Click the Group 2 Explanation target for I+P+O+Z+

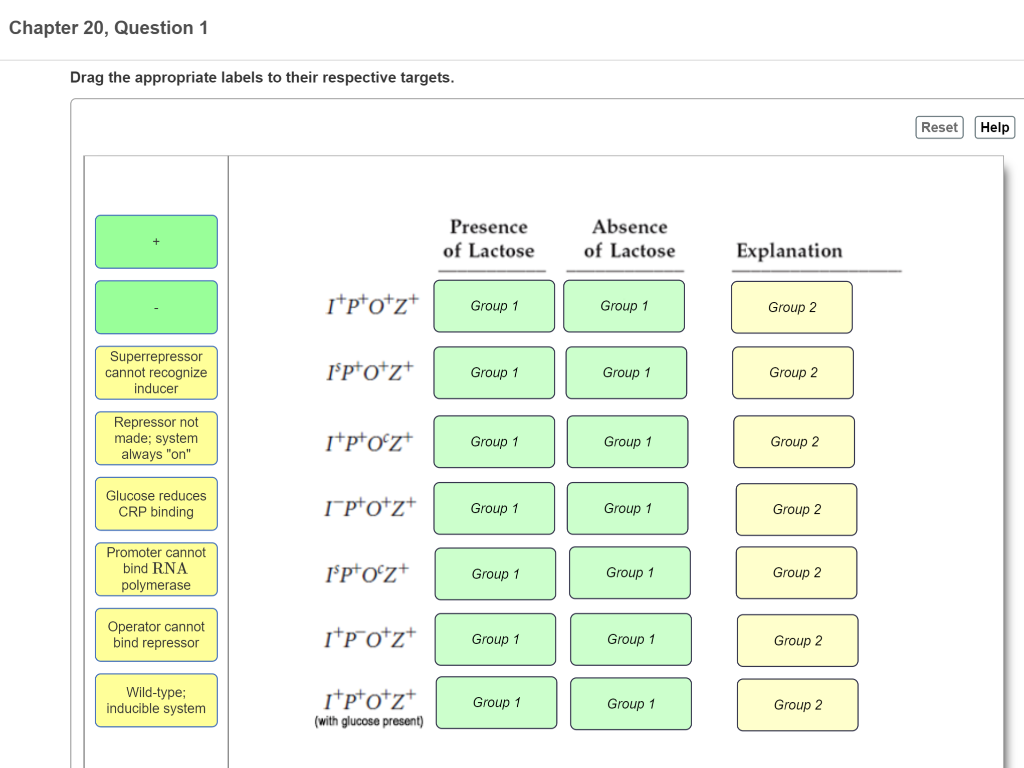tap(791, 307)
